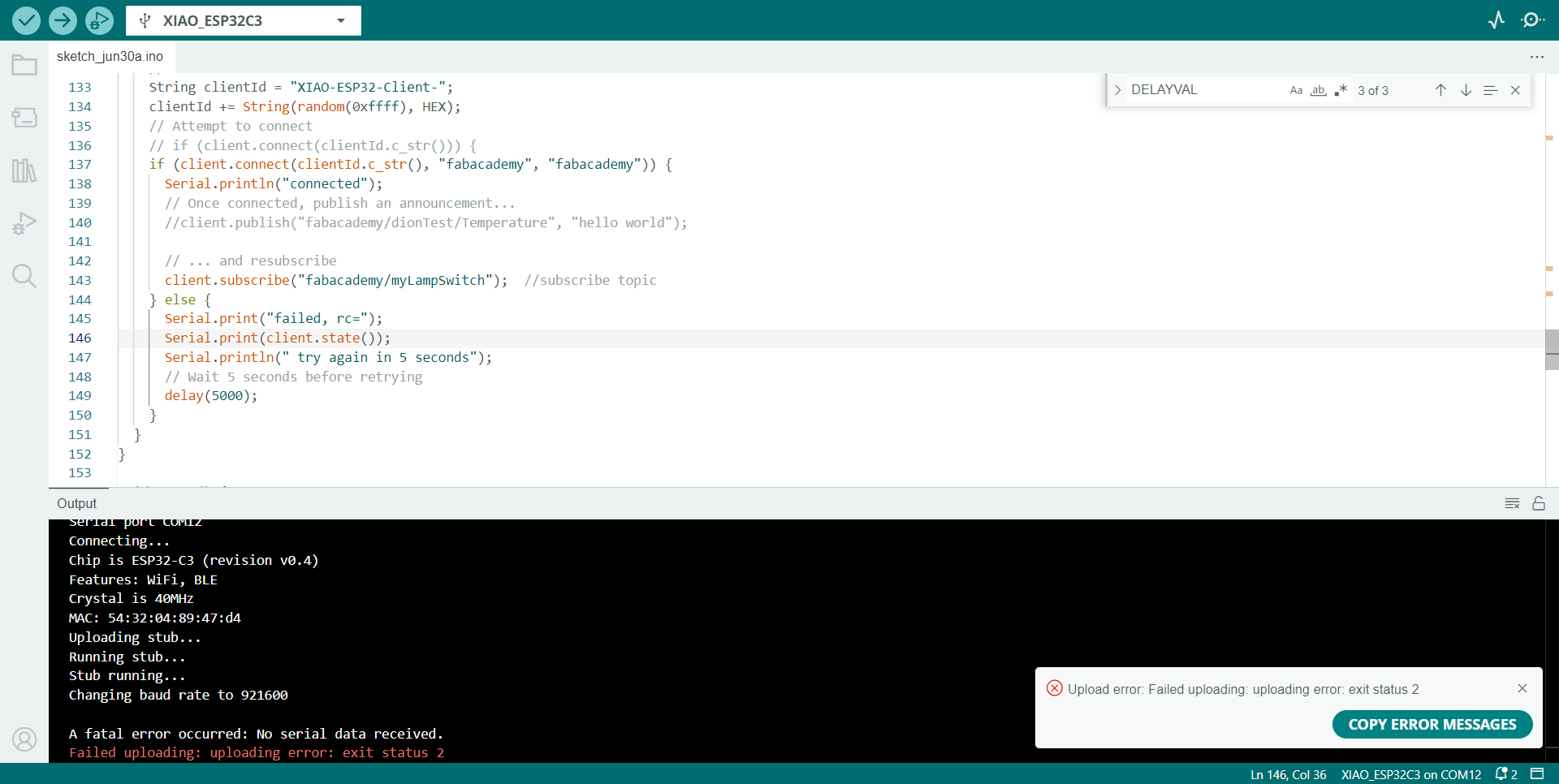Viewport: 1559px width, 784px height.
Task: Open the Sketchbook folder panel
Action: [24, 65]
